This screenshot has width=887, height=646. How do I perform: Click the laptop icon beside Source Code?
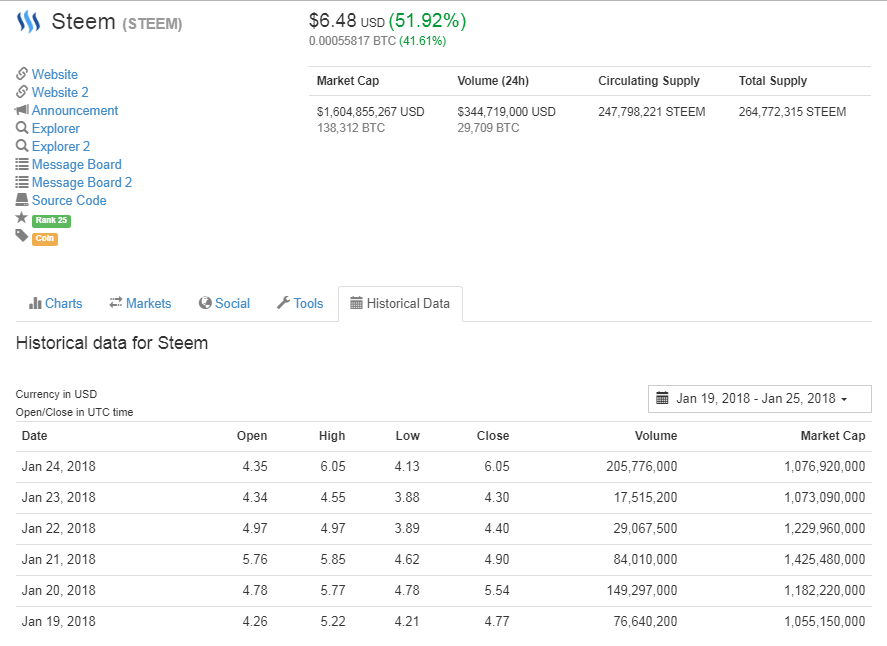tap(22, 200)
